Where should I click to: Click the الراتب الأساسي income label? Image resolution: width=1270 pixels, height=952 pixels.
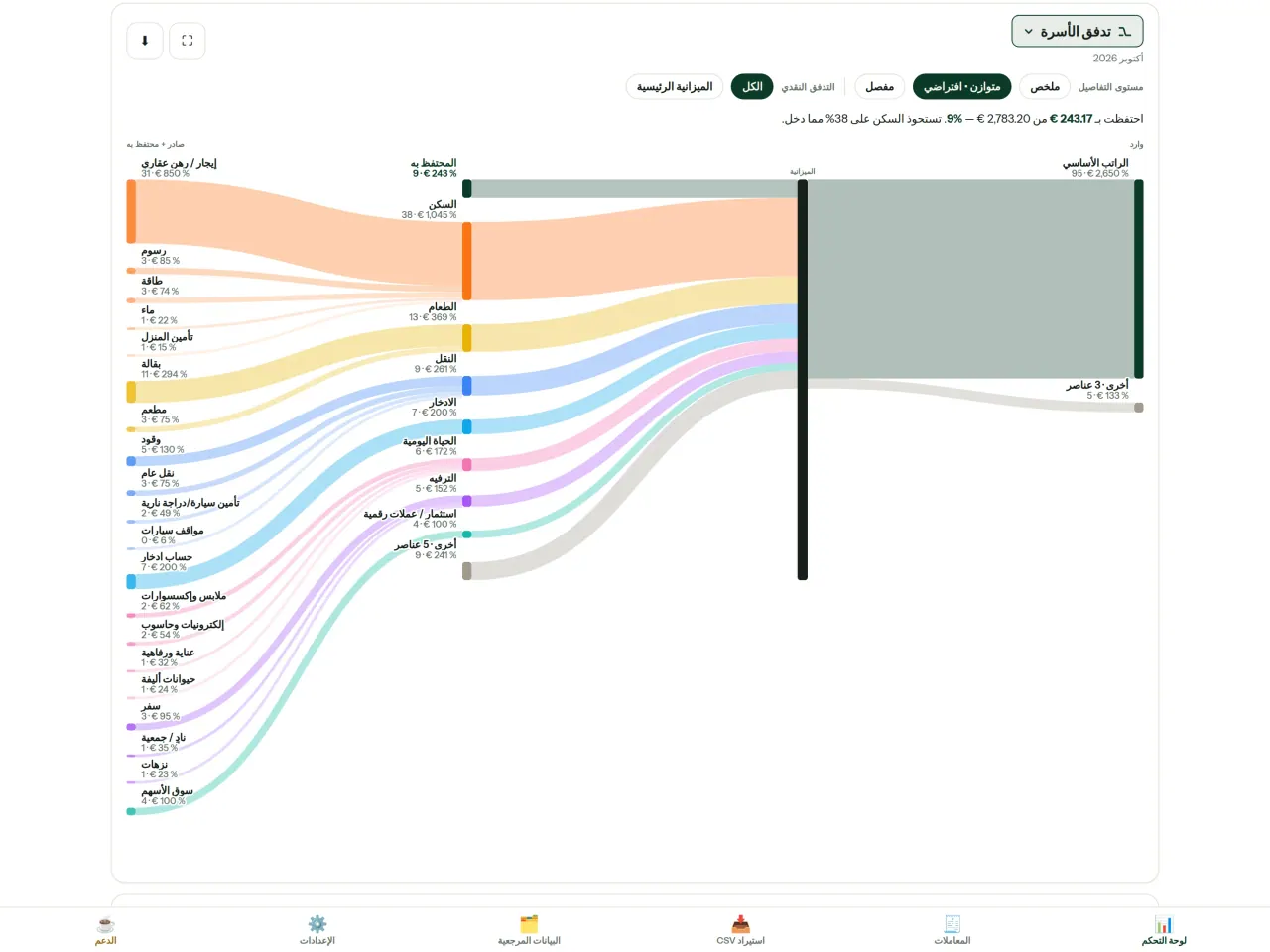click(x=1095, y=163)
